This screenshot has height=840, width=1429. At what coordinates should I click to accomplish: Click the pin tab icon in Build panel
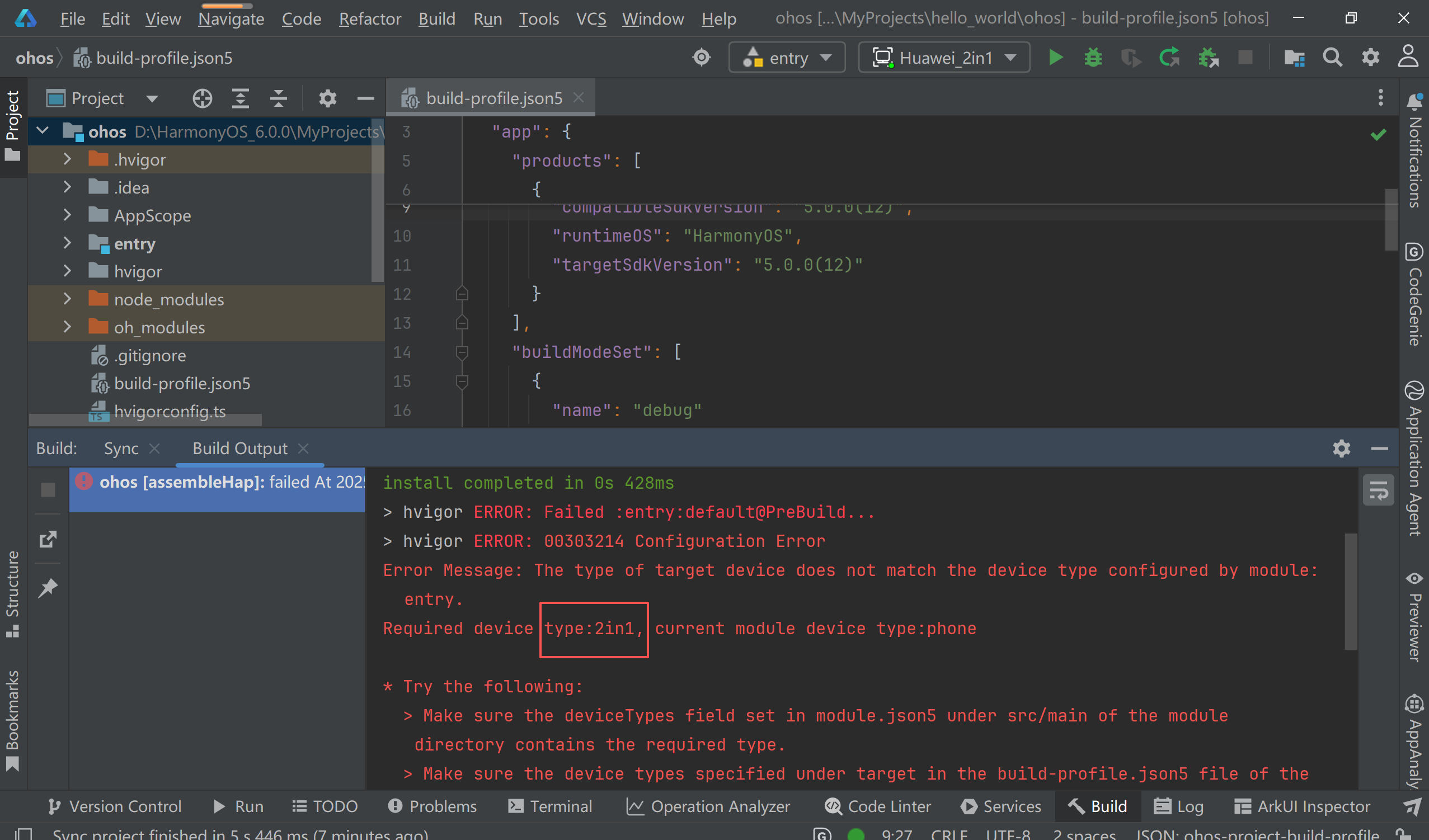tap(48, 588)
